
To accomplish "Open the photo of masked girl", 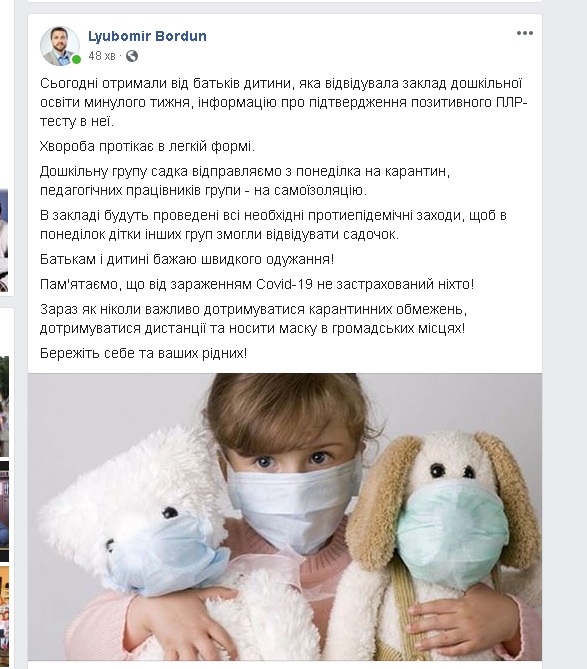I will (x=285, y=517).
